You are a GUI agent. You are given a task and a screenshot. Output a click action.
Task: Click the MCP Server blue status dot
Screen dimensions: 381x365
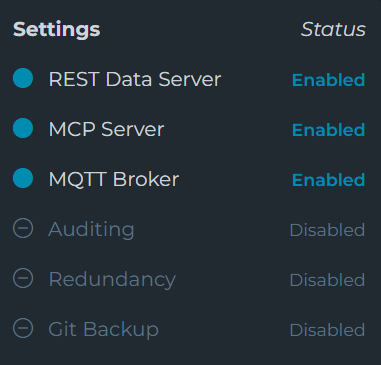click(x=23, y=128)
